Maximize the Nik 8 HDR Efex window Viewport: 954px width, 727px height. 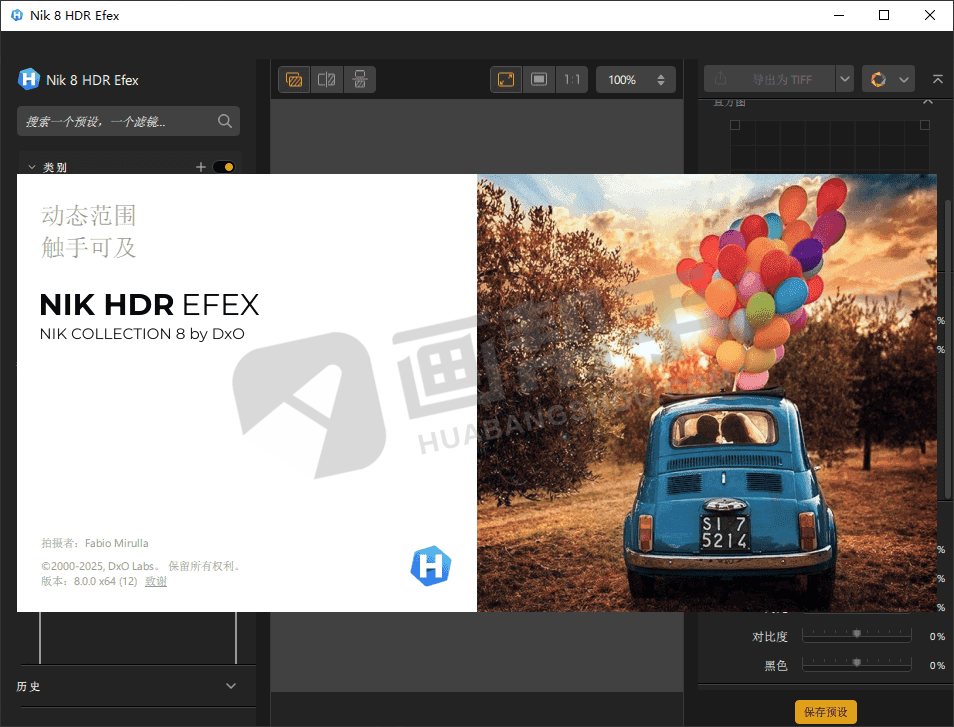click(884, 15)
